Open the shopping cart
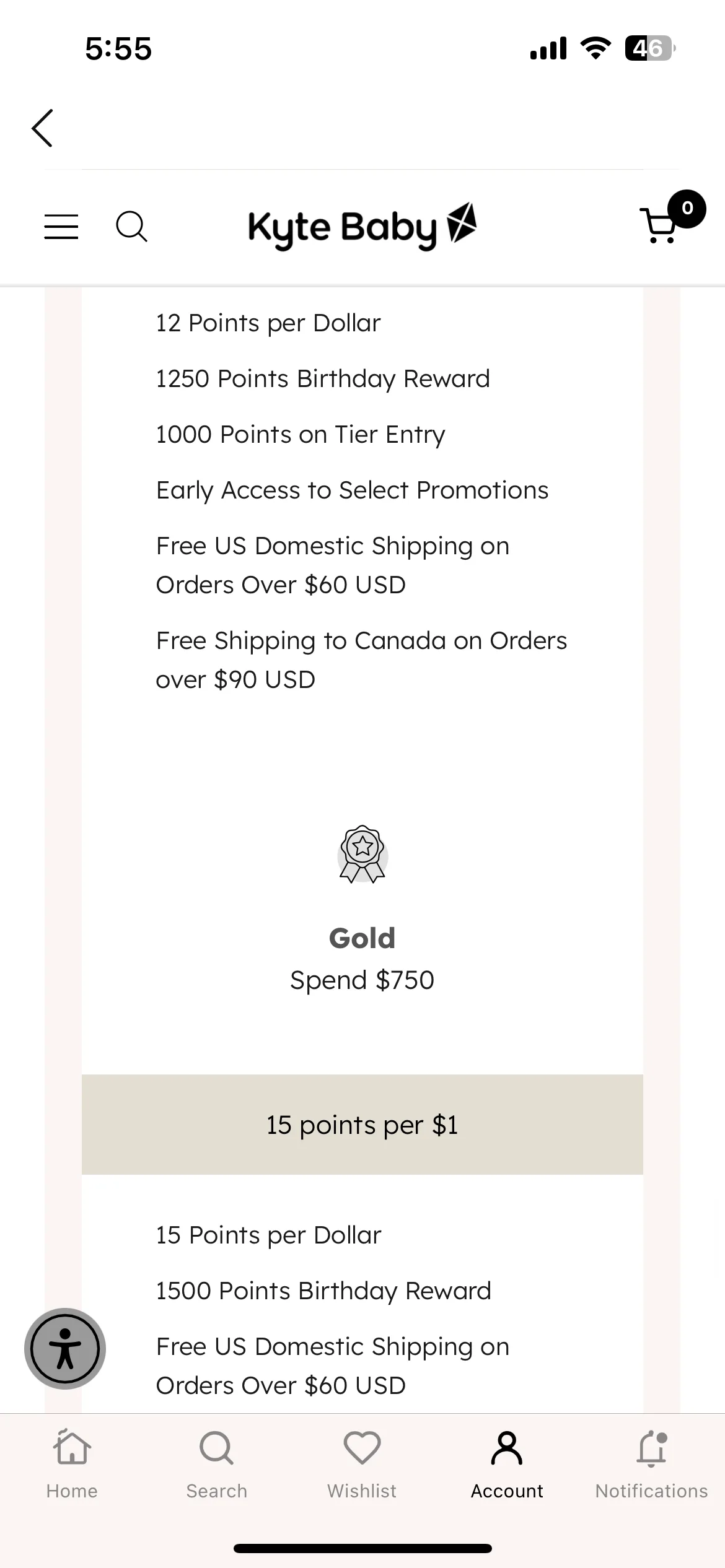Viewport: 725px width, 1568px height. click(x=660, y=225)
